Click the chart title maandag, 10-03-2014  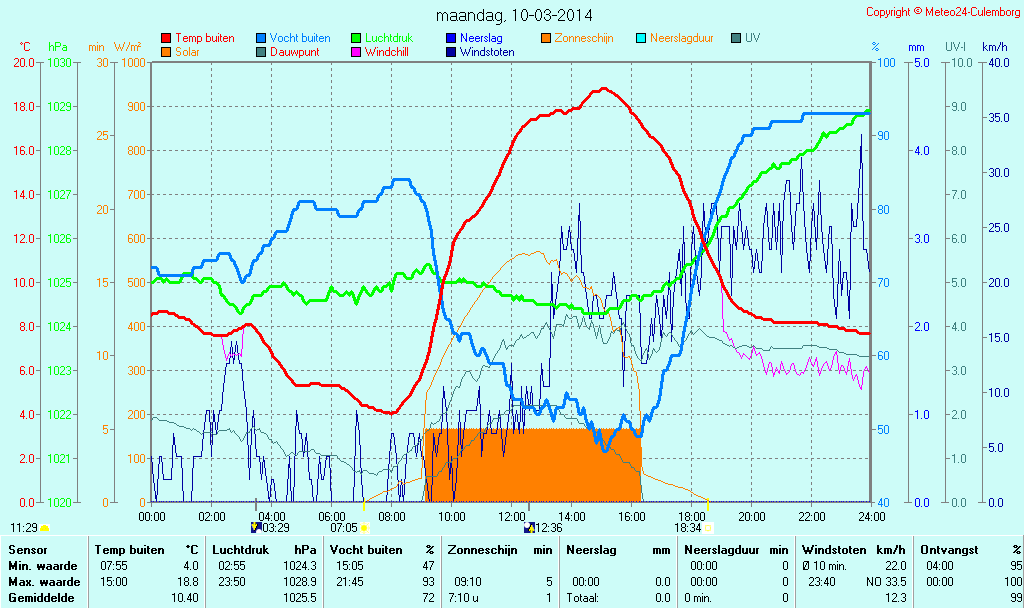click(x=515, y=15)
